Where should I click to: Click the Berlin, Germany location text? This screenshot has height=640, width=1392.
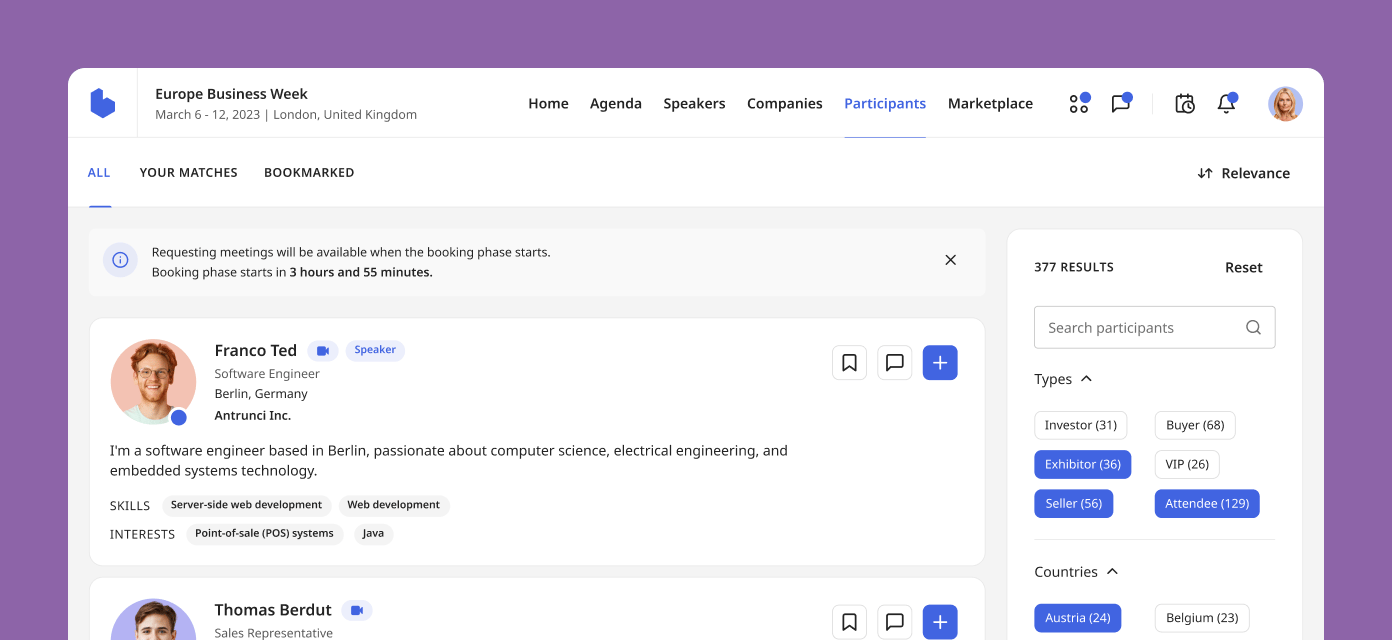tap(261, 393)
